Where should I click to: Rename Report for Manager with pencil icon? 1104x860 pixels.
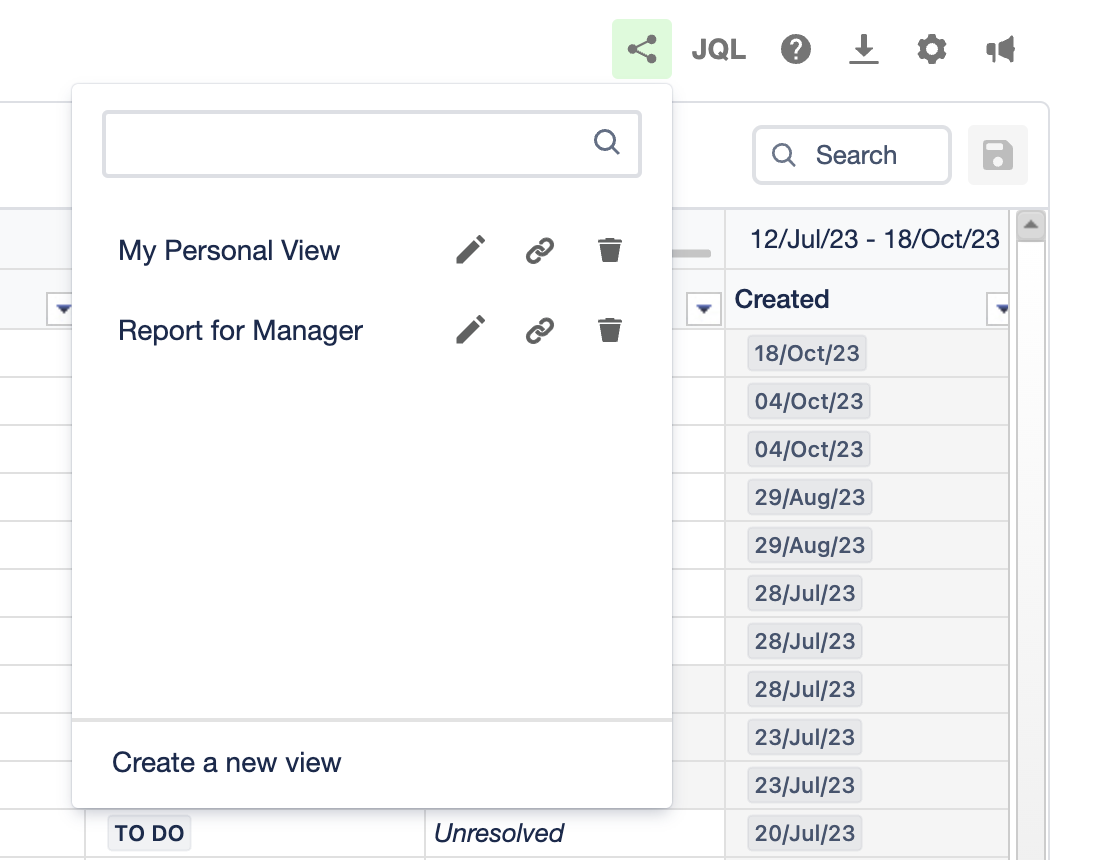(x=470, y=330)
